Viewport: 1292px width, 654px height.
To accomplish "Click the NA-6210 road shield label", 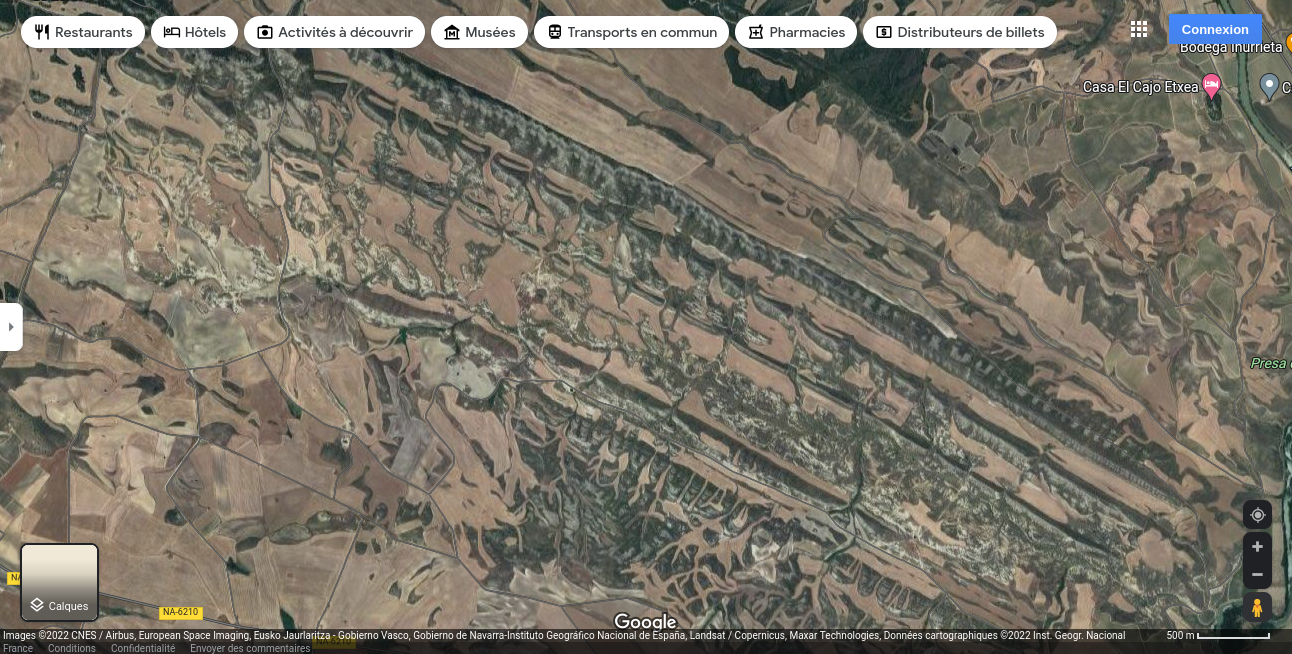I will [x=181, y=612].
